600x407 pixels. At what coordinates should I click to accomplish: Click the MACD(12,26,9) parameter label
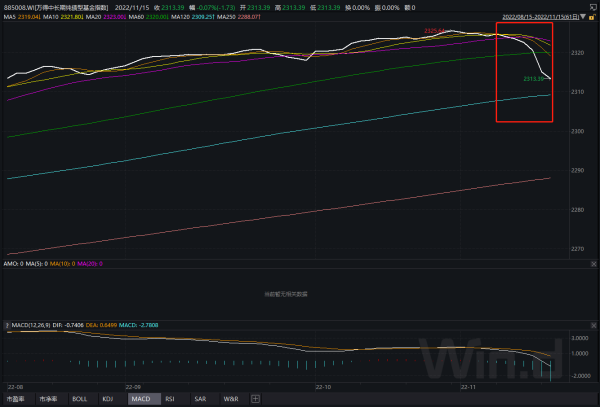(x=34, y=326)
